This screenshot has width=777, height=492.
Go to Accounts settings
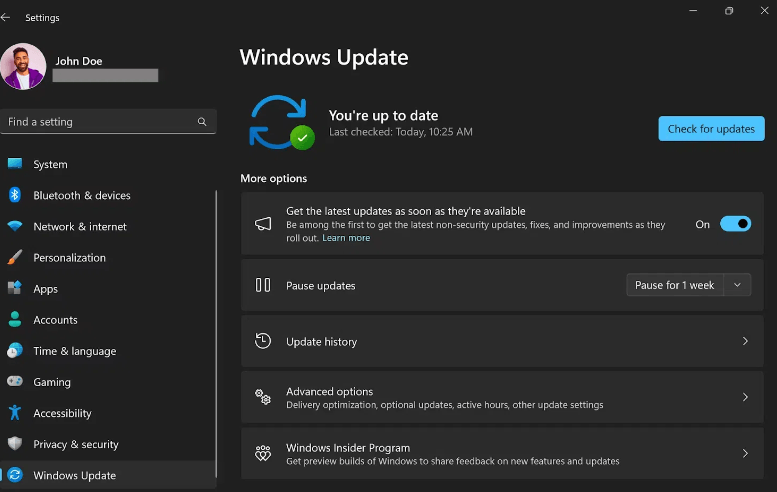(55, 320)
